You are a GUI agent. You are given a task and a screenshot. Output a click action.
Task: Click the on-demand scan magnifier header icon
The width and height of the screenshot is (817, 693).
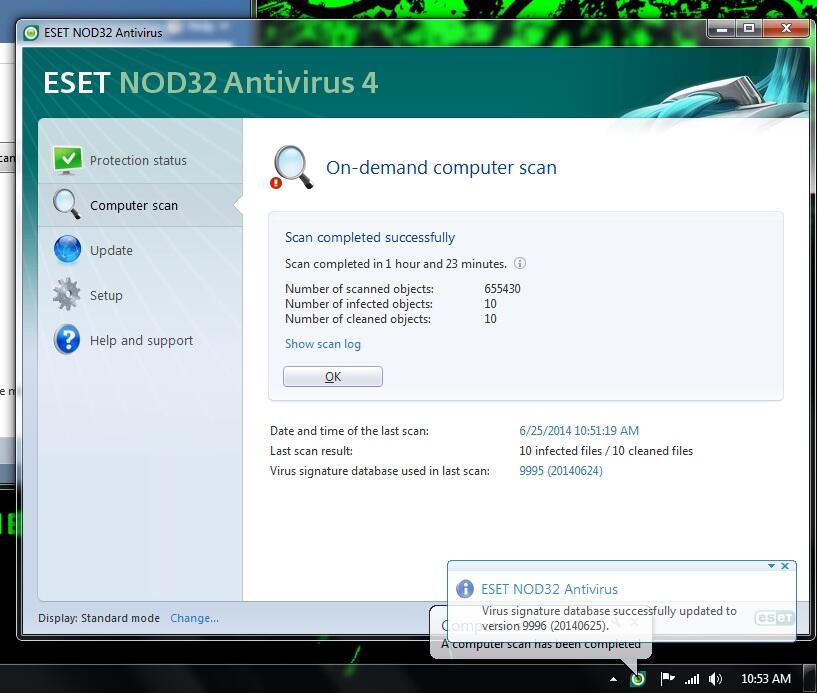click(x=292, y=167)
